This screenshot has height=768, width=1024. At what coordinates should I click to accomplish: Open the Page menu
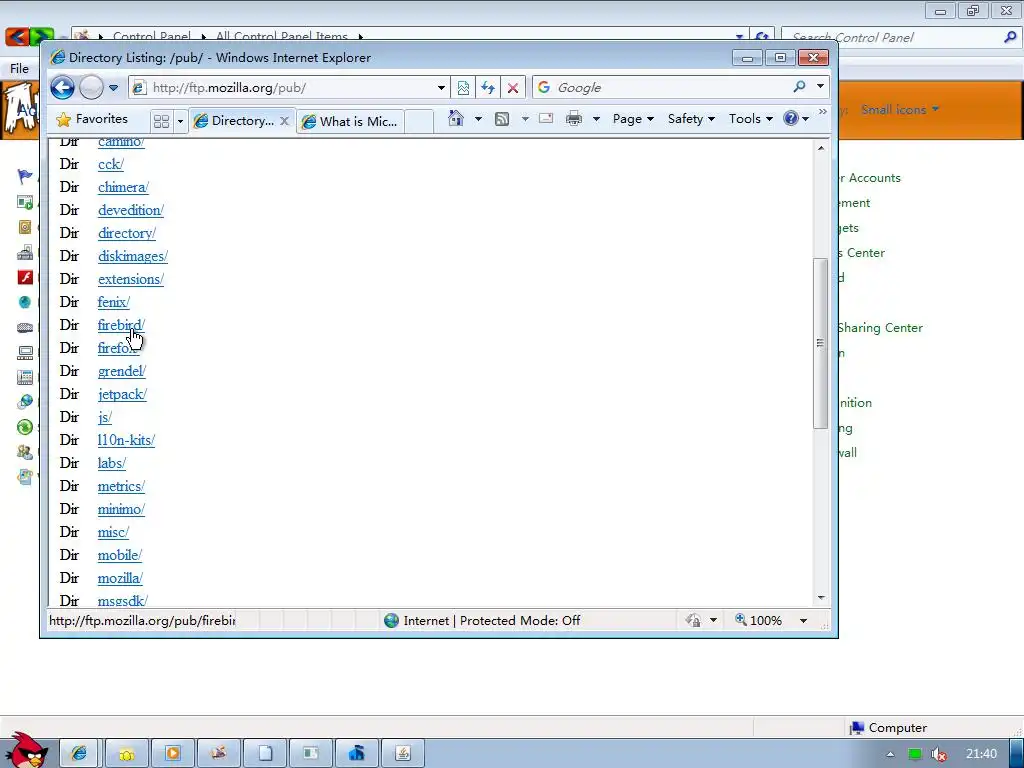633,119
